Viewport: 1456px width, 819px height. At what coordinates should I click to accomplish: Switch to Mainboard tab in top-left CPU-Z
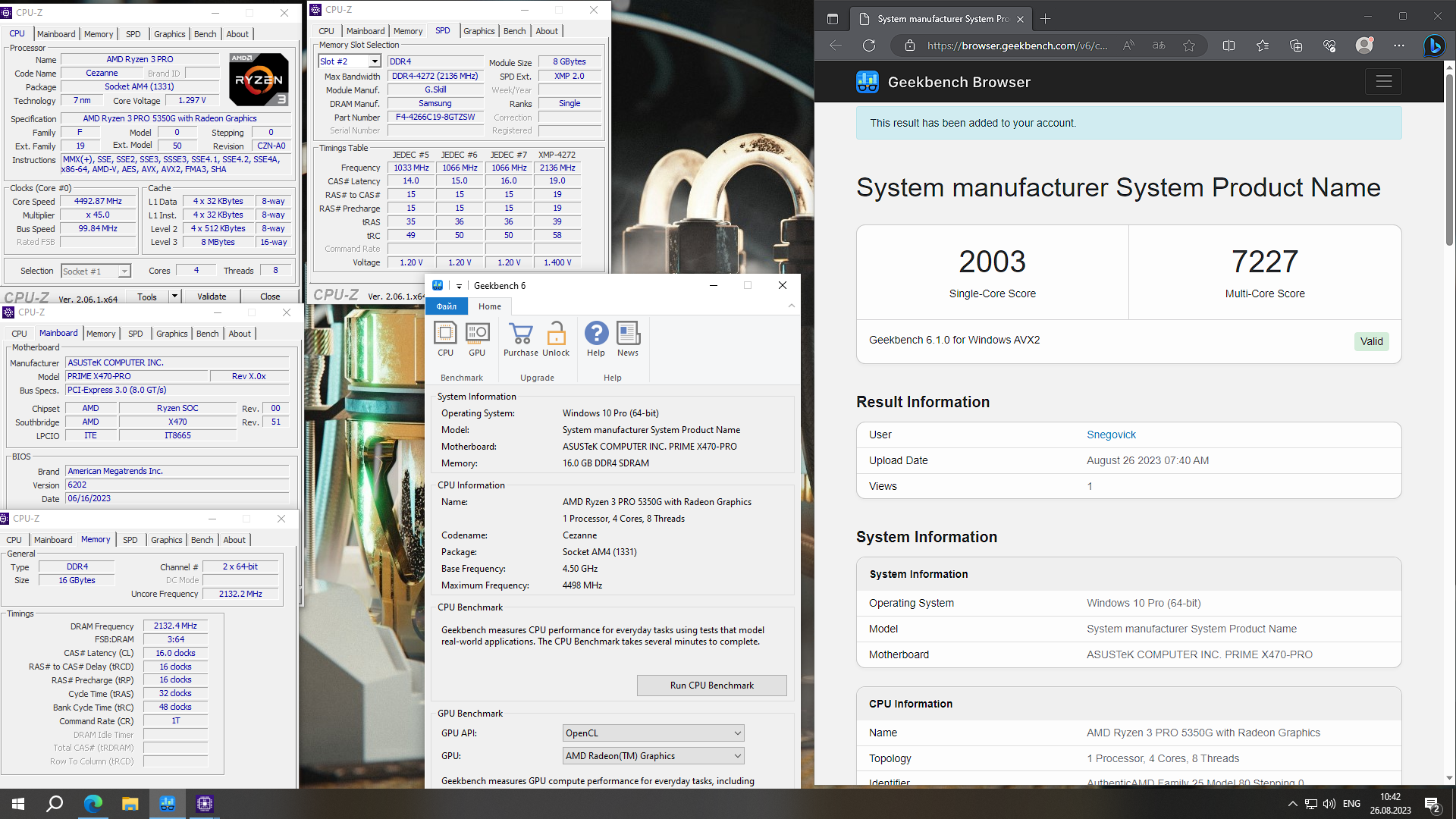[x=56, y=34]
